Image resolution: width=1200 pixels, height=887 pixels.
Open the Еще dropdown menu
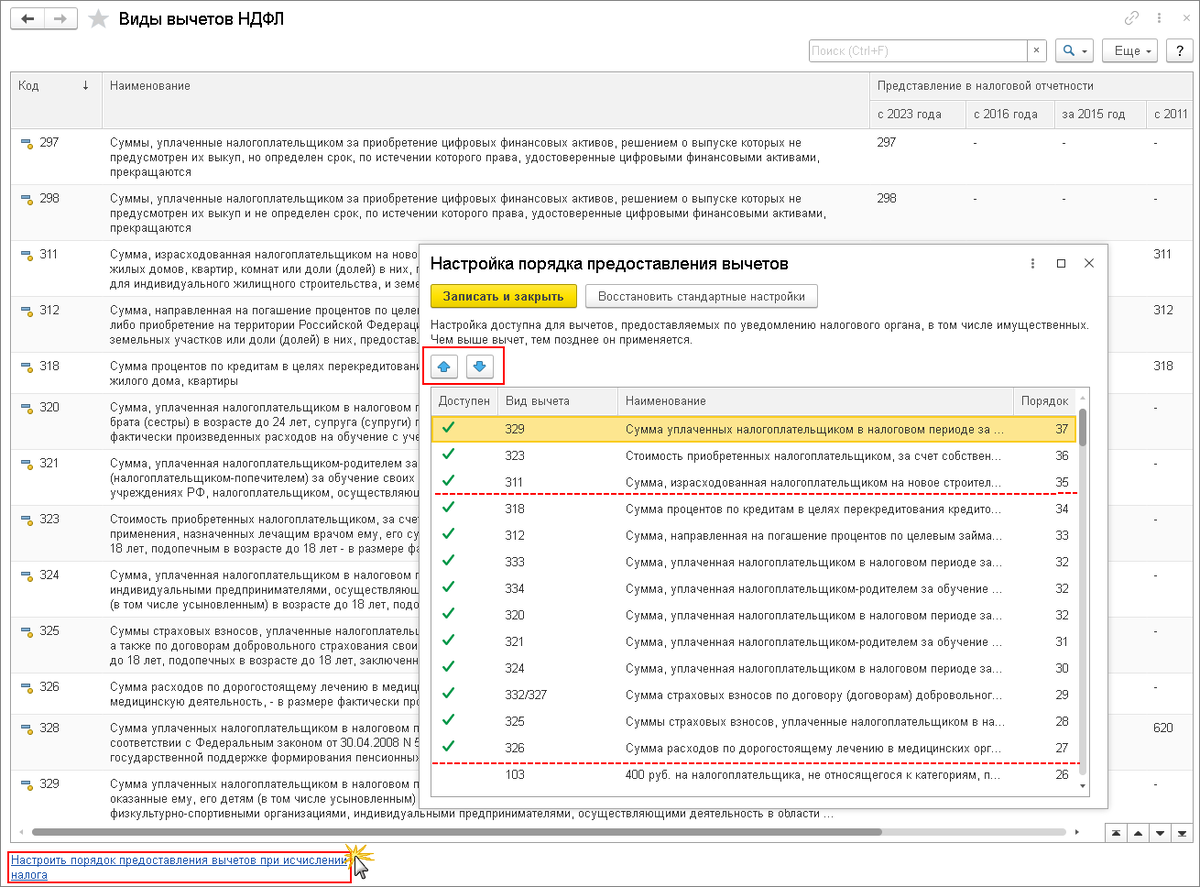click(1130, 50)
